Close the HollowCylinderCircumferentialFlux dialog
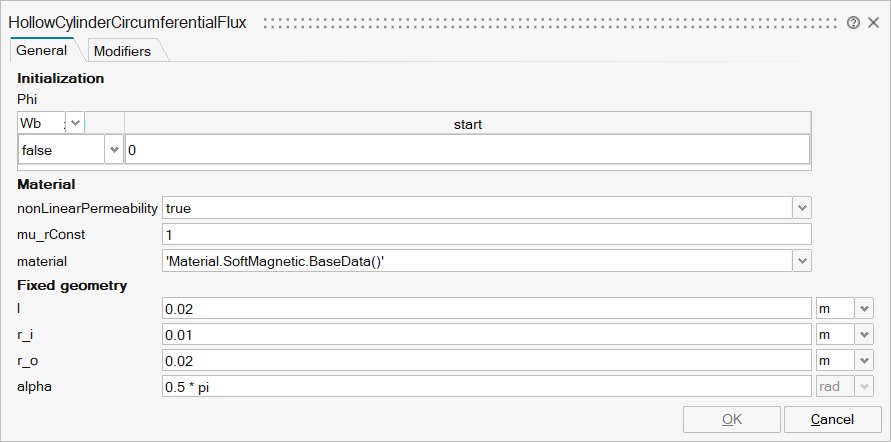This screenshot has height=442, width=891. [x=873, y=22]
